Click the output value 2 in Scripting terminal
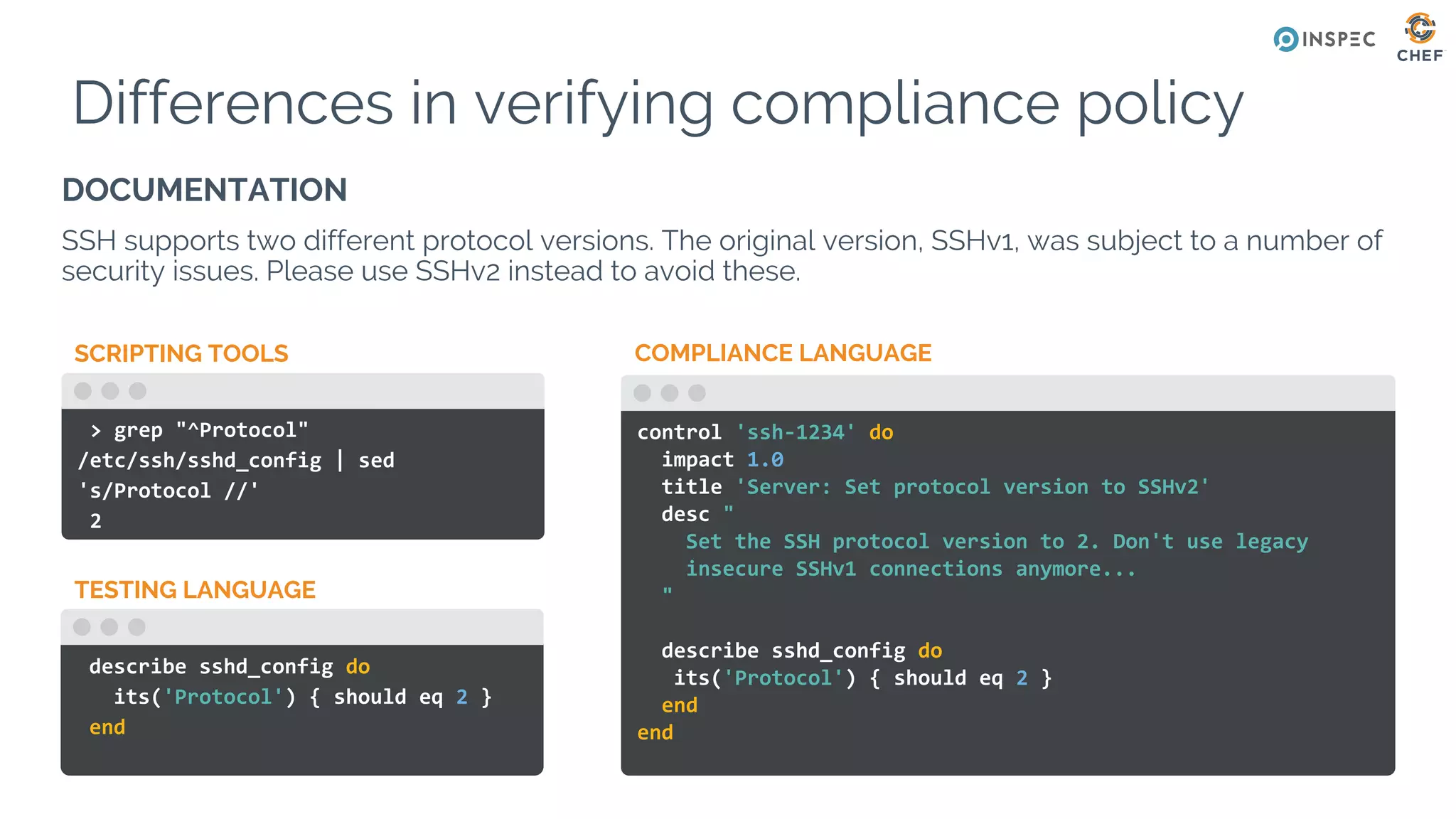Viewport: 1456px width, 819px height. tap(96, 521)
